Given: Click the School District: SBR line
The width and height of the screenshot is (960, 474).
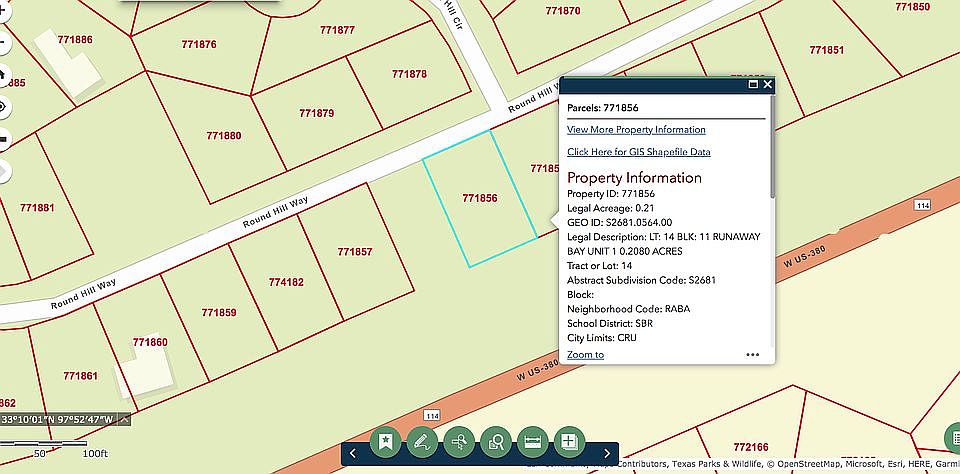Looking at the screenshot, I should (x=610, y=323).
